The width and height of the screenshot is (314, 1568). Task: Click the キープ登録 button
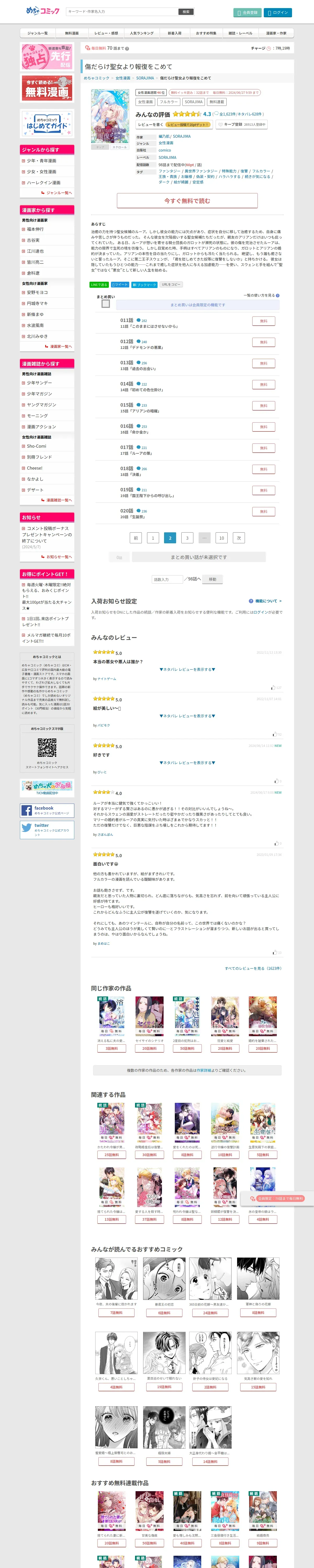(242, 124)
